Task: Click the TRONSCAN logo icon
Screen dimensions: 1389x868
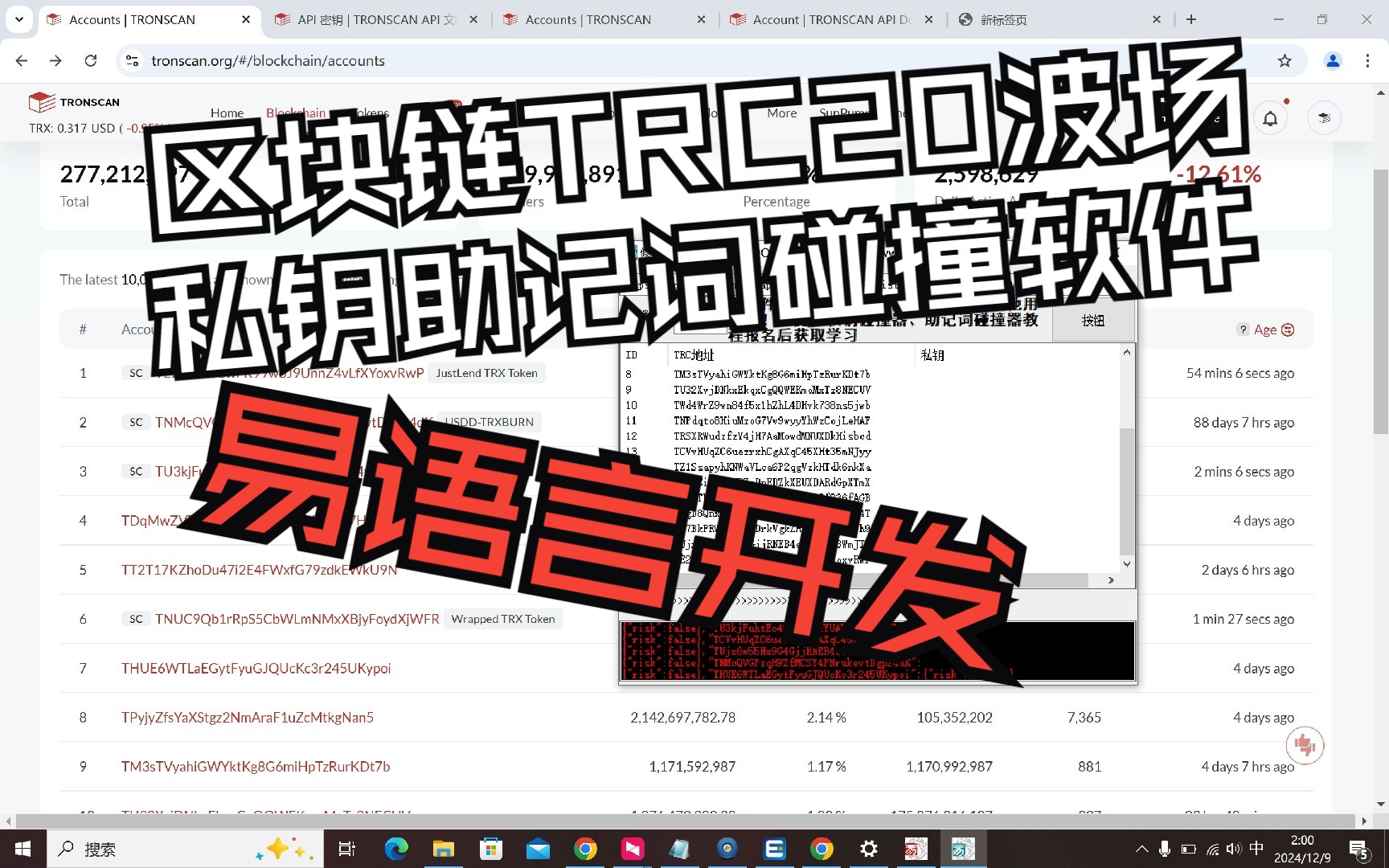Action: click(43, 103)
